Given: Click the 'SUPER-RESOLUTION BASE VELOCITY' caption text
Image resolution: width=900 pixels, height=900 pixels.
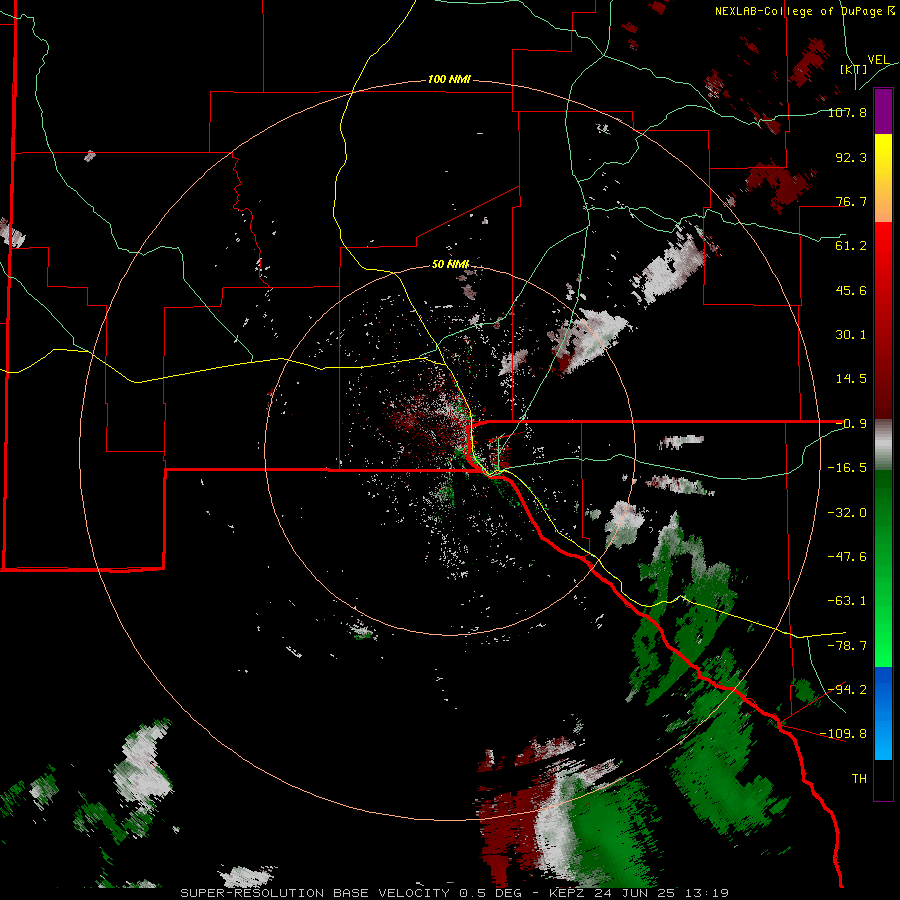Looking at the screenshot, I should [315, 893].
